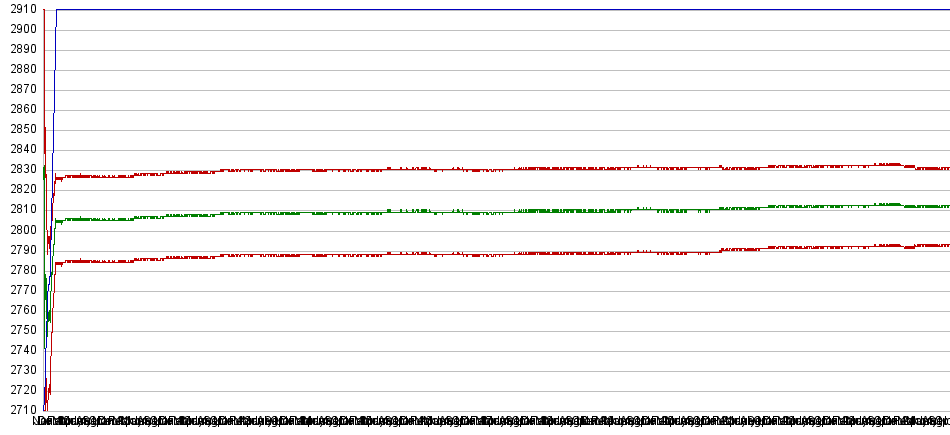The image size is (950, 435).
Task: Click the 2720 y-axis label
Action: pos(22,389)
